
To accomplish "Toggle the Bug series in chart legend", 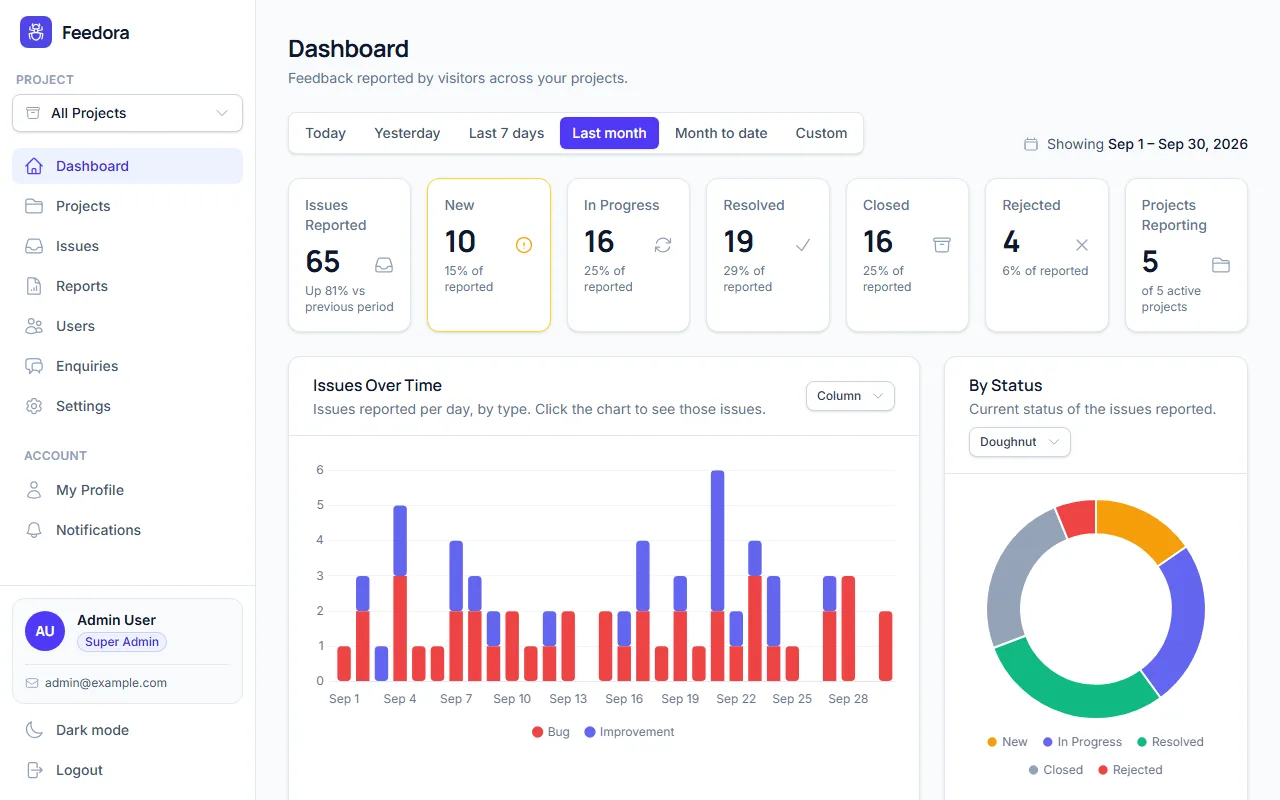I will 551,732.
